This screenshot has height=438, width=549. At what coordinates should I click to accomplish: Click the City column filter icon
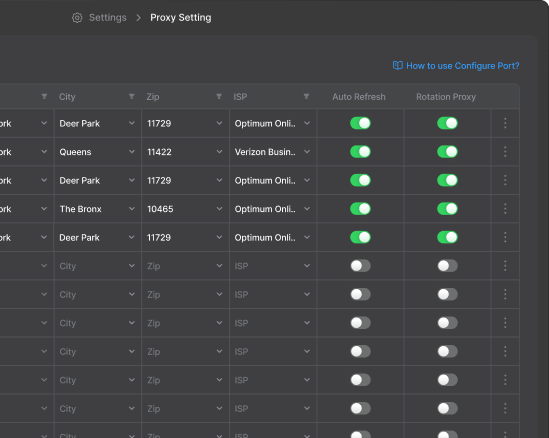pyautogui.click(x=132, y=96)
